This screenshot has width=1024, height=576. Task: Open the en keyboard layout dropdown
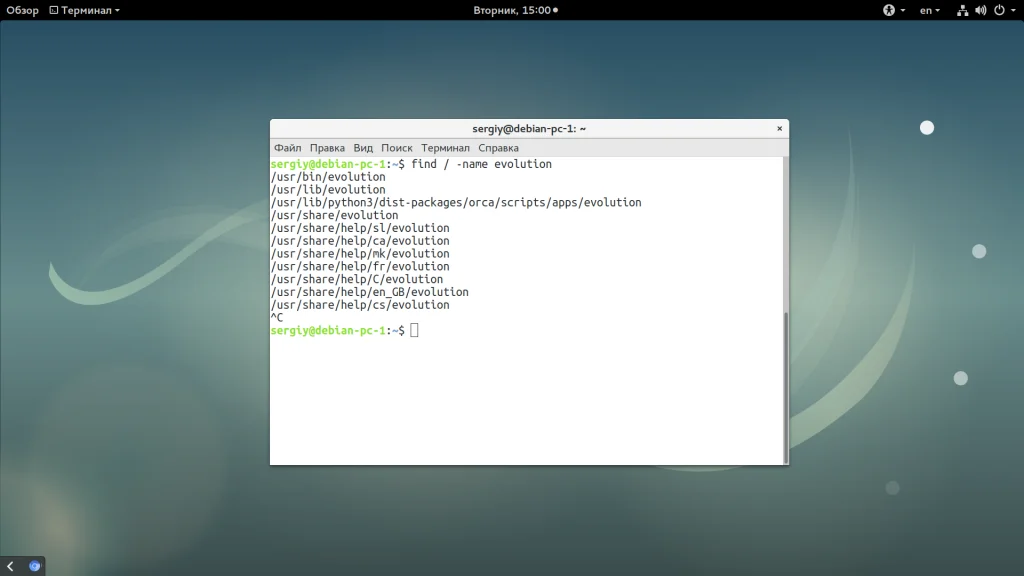pos(930,10)
